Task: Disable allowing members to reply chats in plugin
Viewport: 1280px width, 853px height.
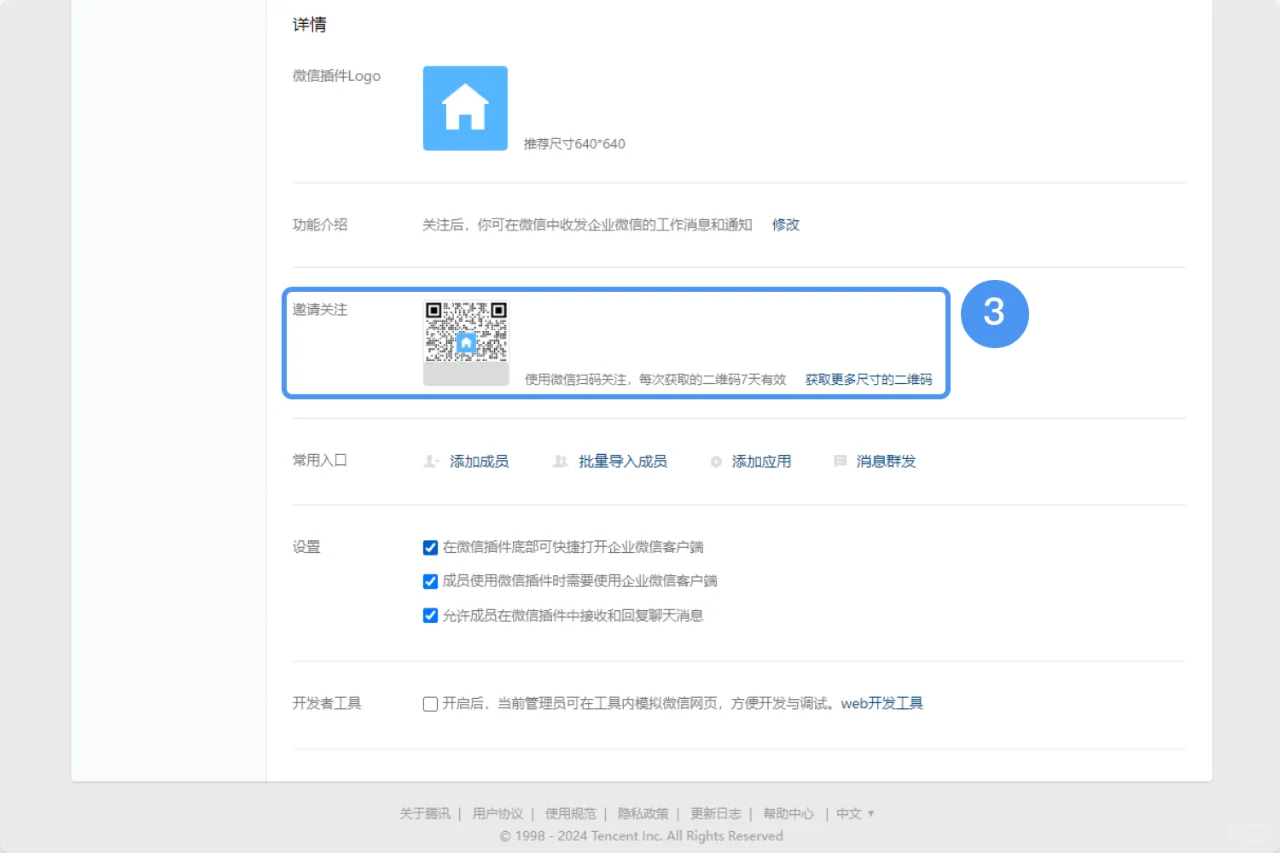Action: (x=430, y=615)
